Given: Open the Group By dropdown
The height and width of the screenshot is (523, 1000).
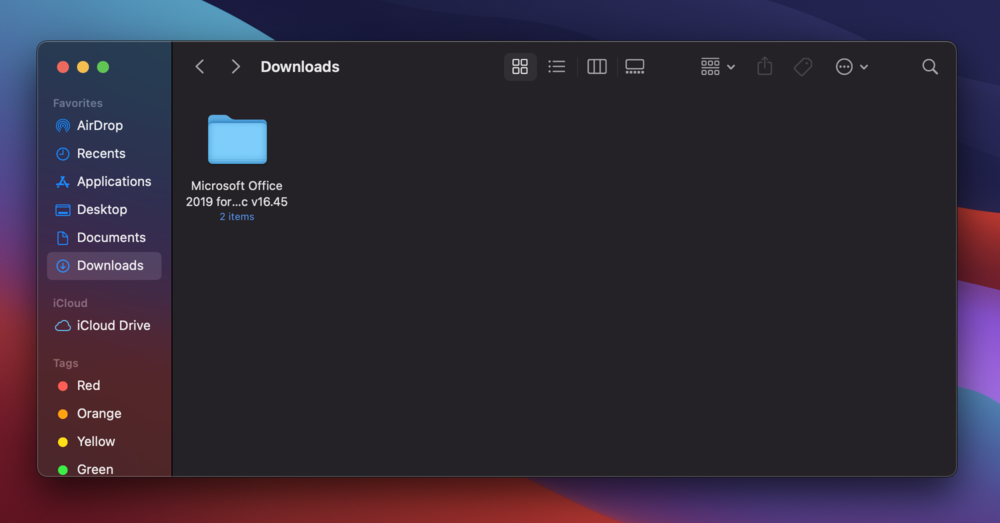Looking at the screenshot, I should coord(717,67).
